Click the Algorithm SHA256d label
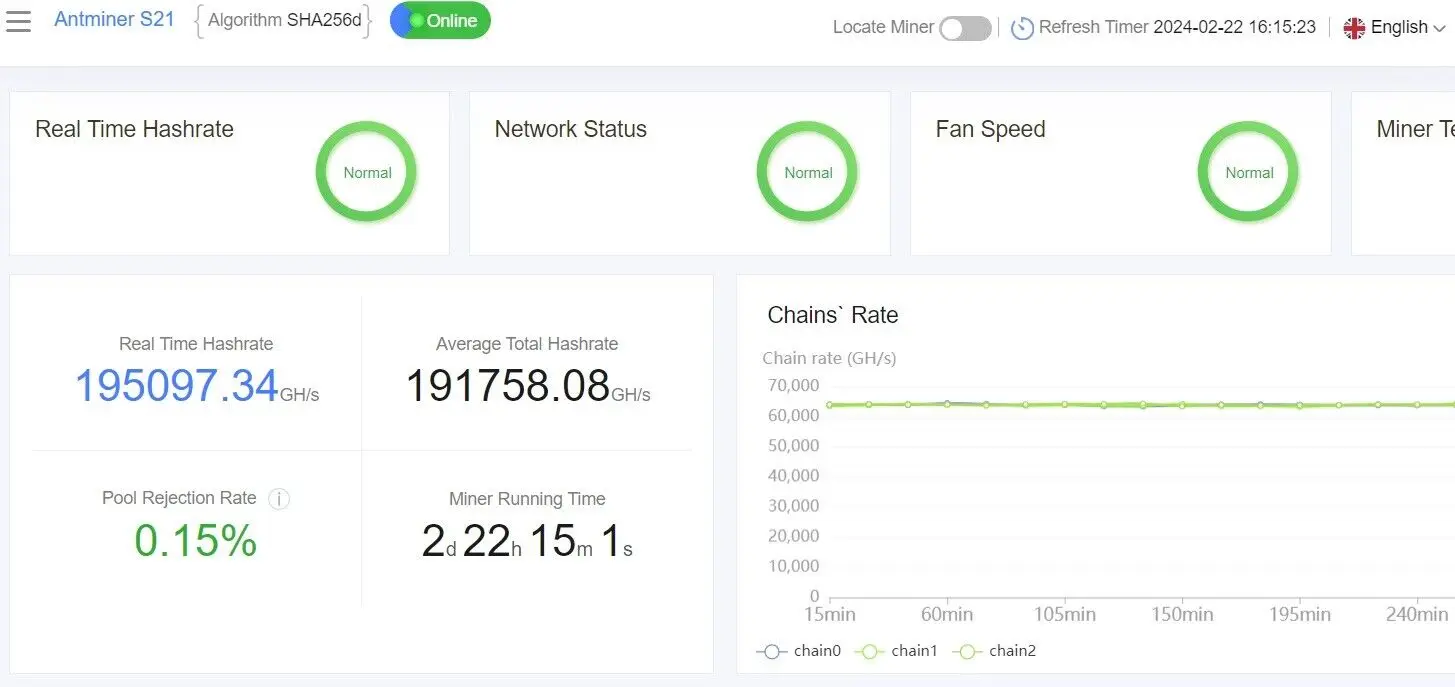The width and height of the screenshot is (1455, 687). point(284,20)
